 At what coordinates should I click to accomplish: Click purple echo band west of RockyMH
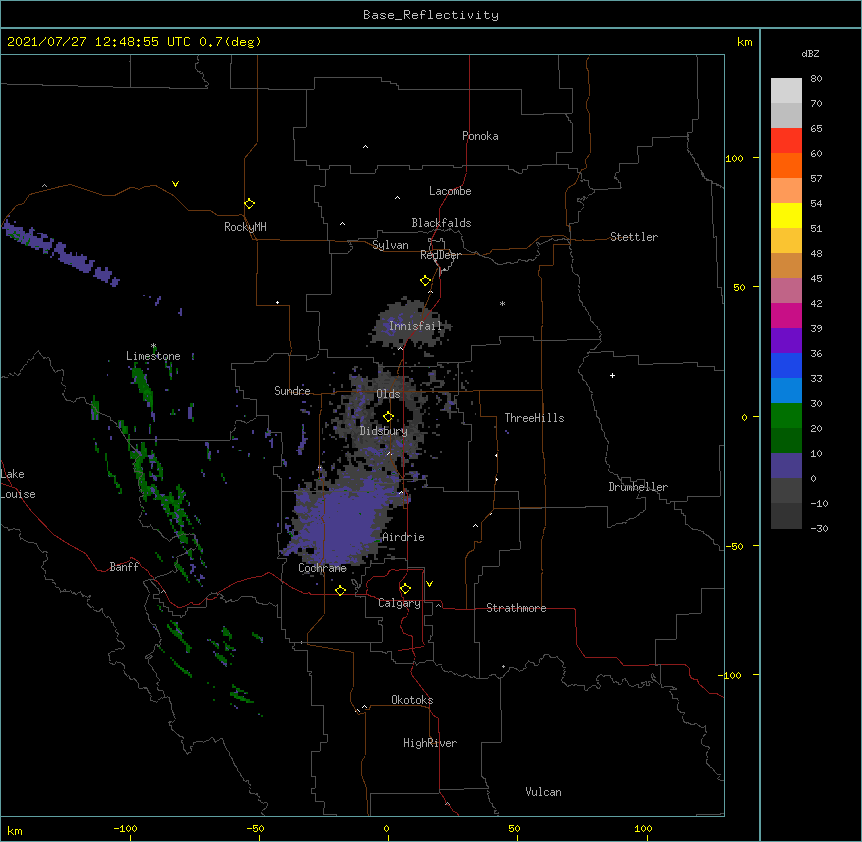click(60, 252)
